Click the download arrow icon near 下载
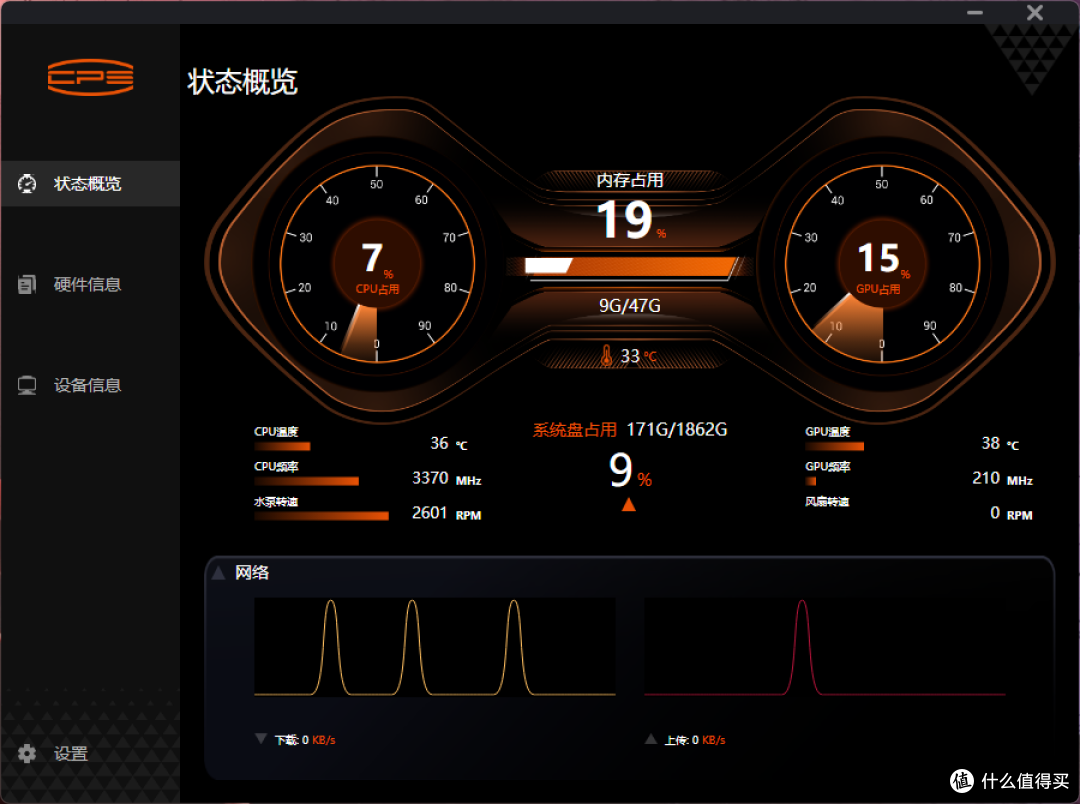 click(261, 739)
